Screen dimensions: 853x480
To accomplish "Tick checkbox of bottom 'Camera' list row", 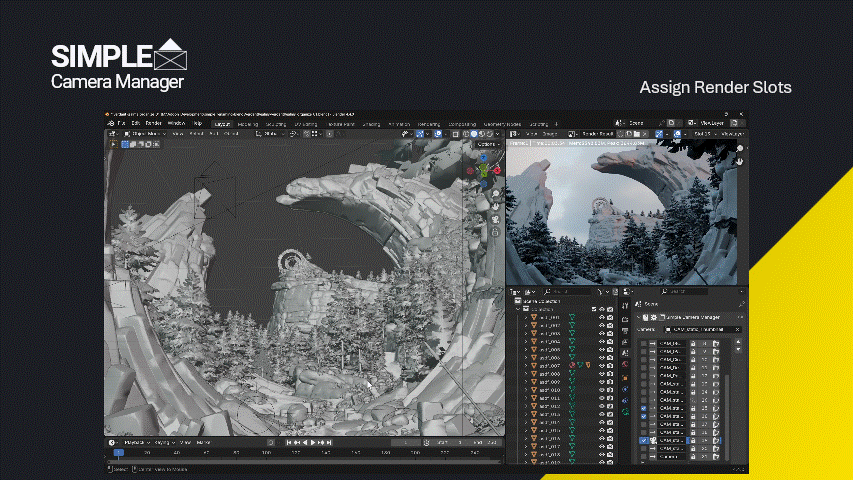I will tap(644, 457).
